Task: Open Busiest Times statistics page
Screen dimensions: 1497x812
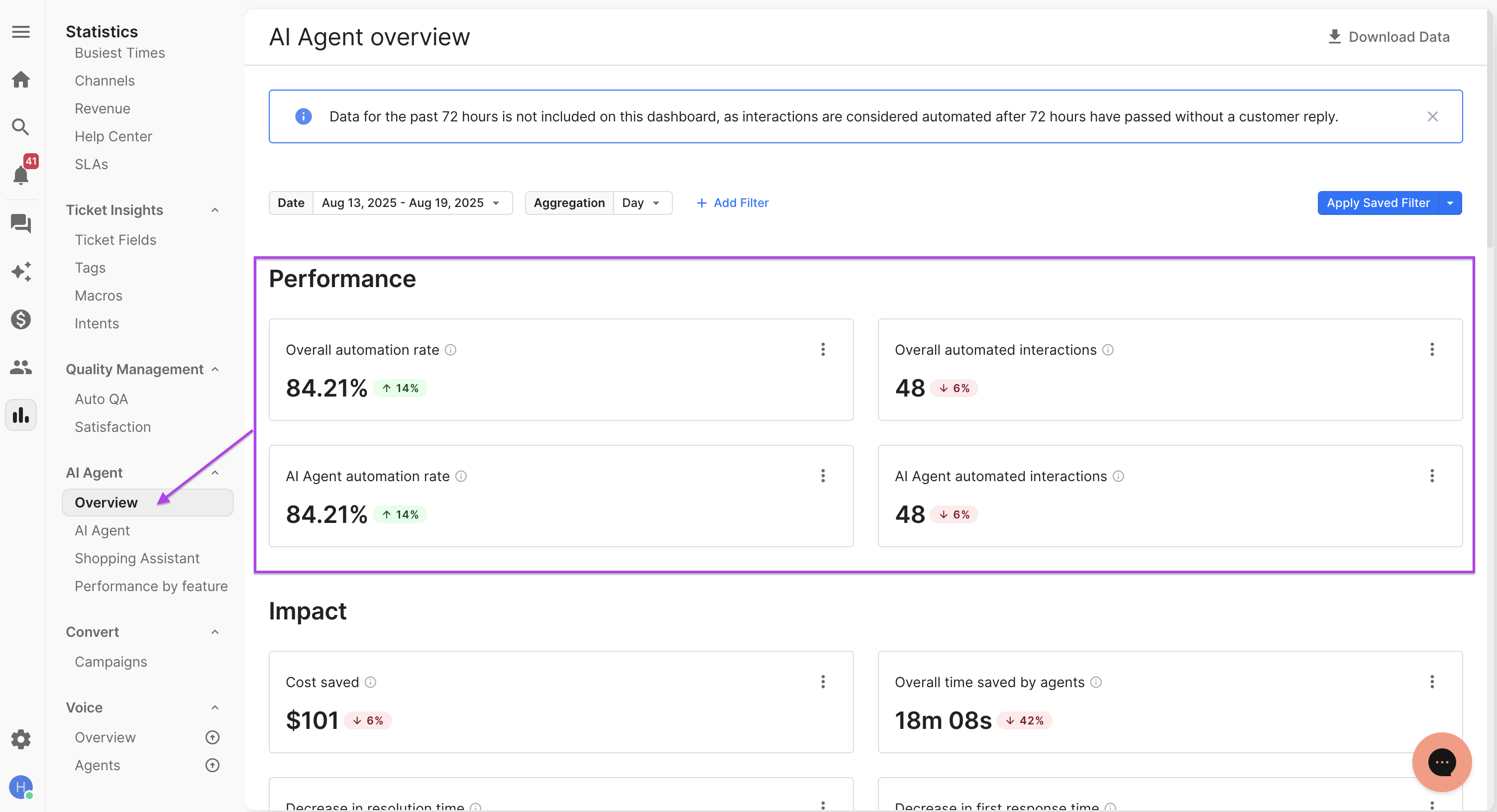Action: [x=120, y=53]
